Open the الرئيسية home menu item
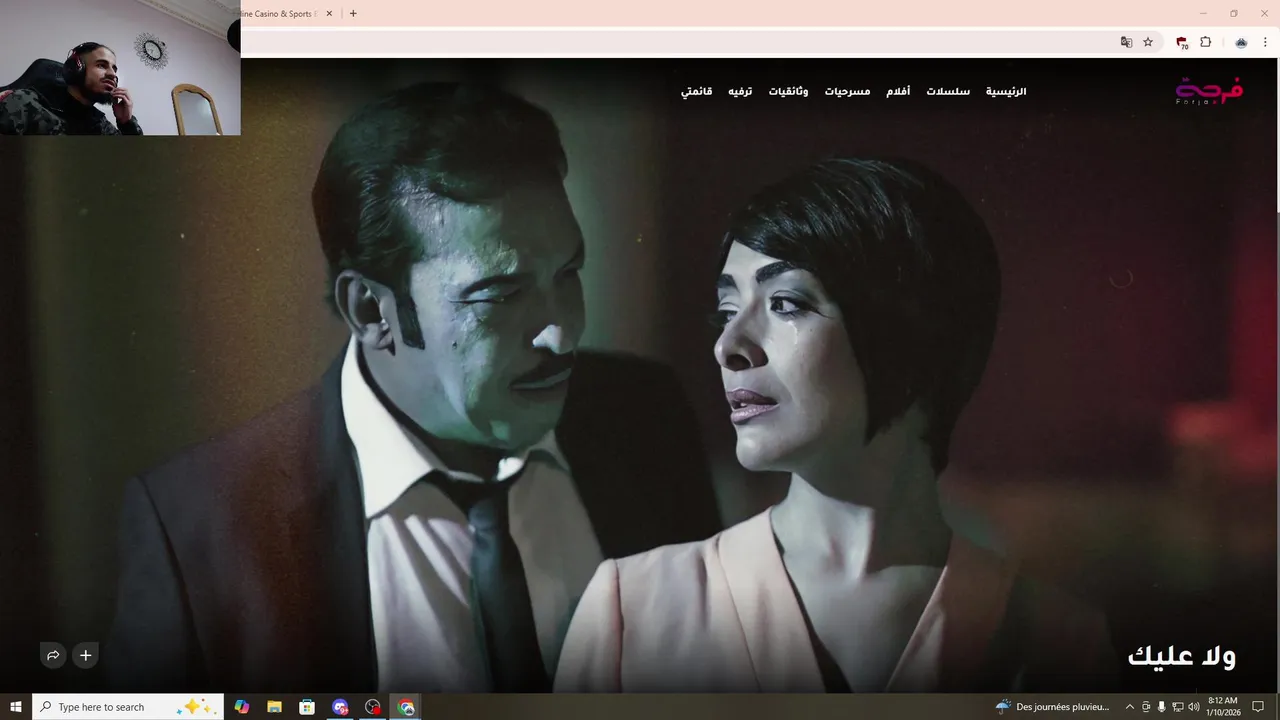The height and width of the screenshot is (720, 1280). click(x=1006, y=91)
